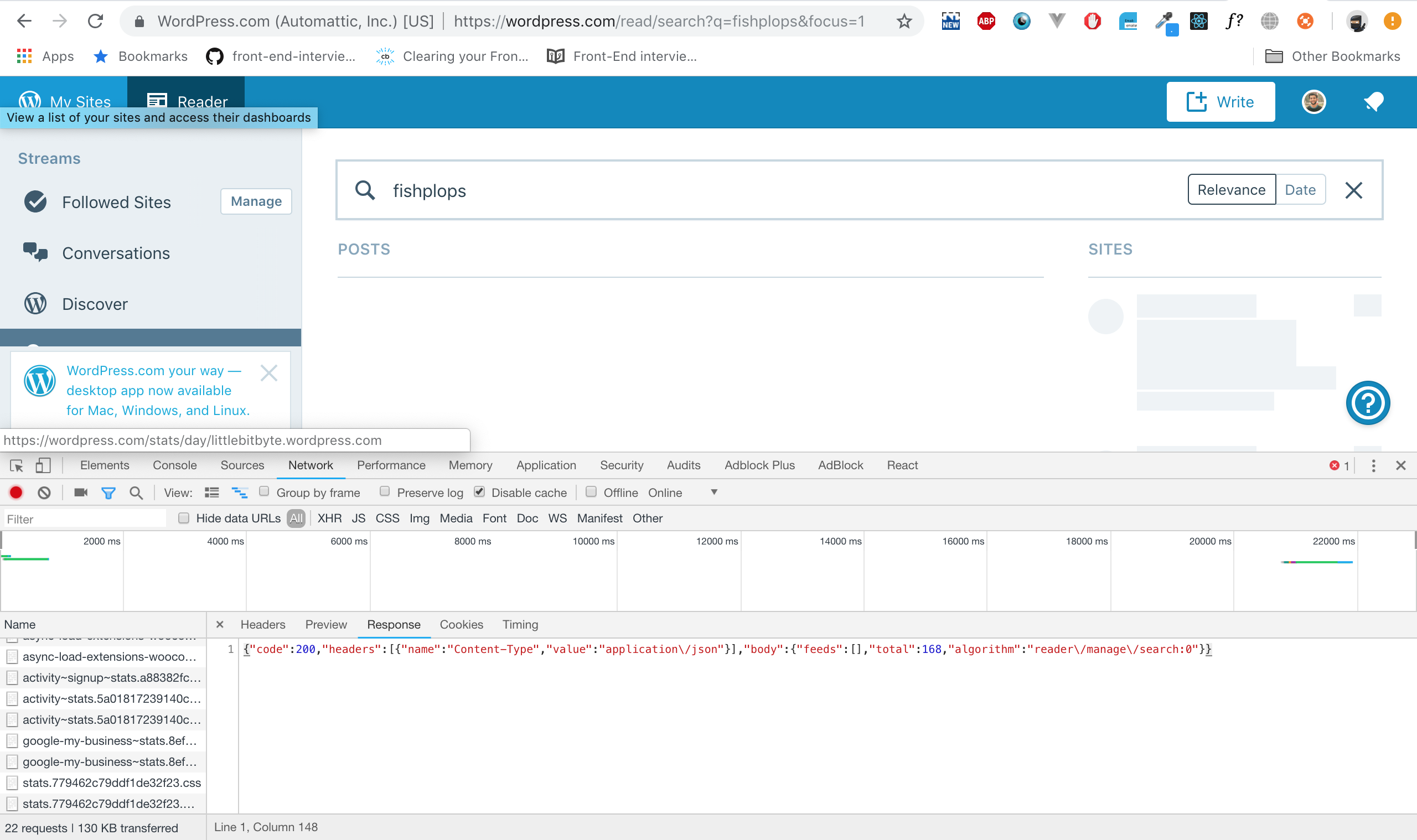
Task: Open the Conversations stream
Action: (116, 253)
